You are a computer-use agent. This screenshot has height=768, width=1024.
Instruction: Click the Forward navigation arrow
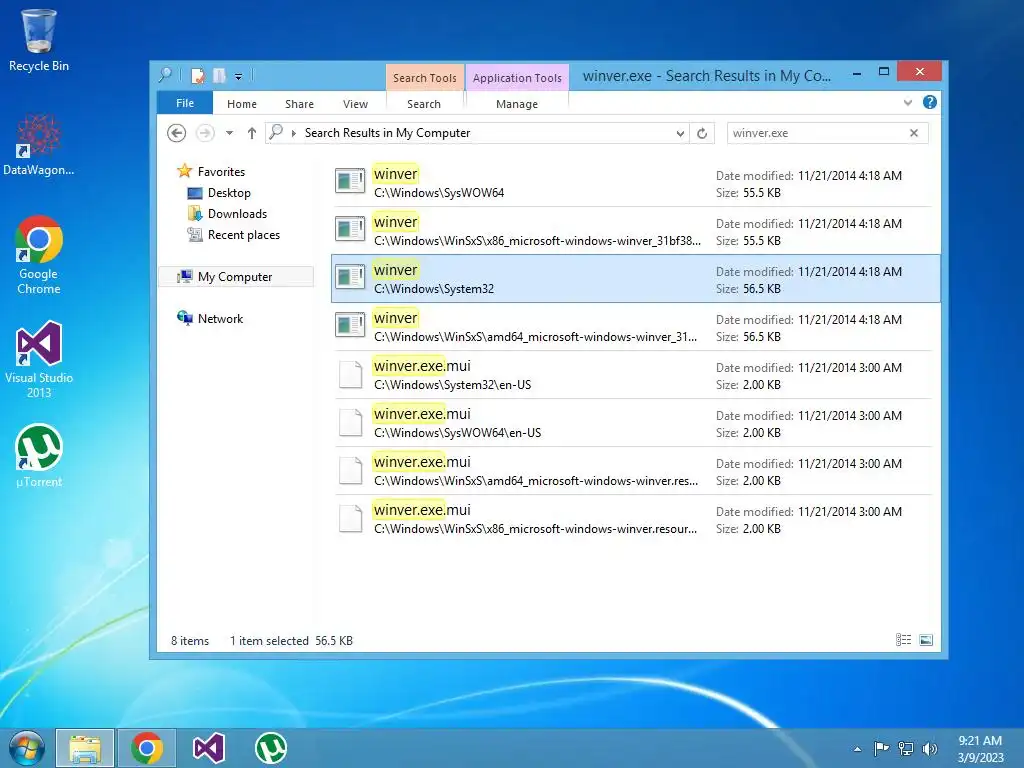205,133
